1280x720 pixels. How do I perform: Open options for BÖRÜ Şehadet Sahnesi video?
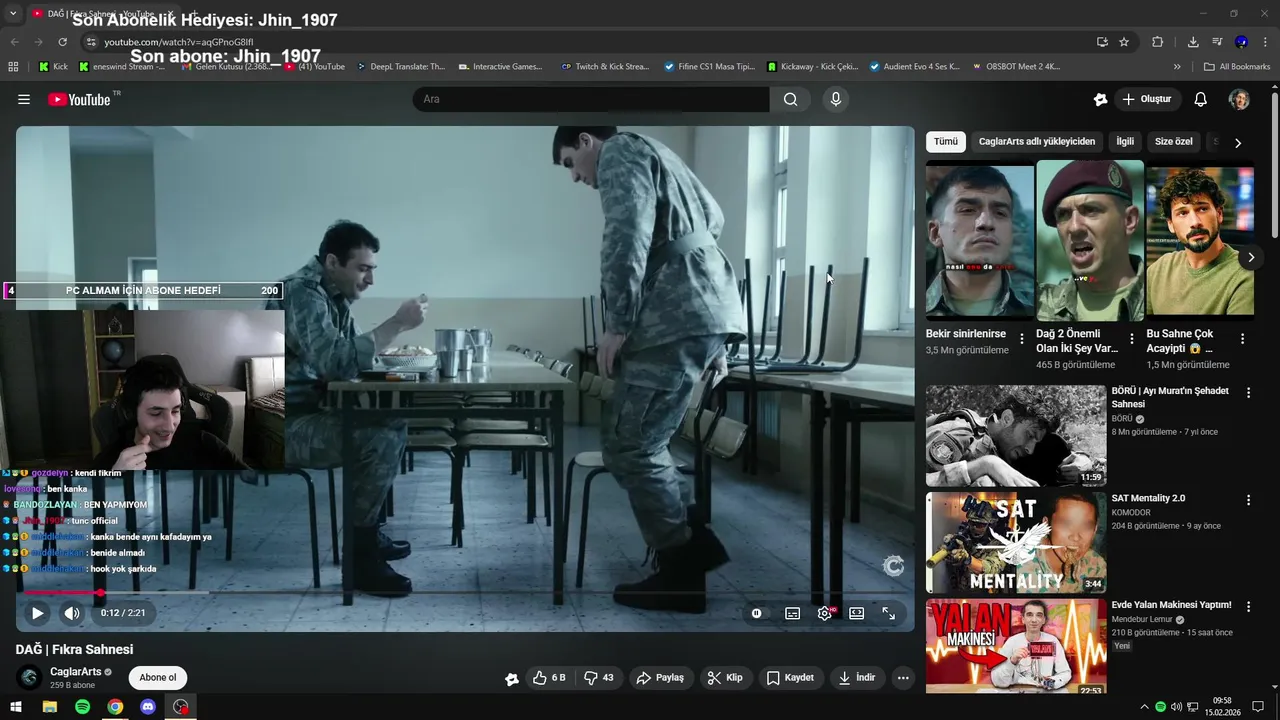[1248, 393]
